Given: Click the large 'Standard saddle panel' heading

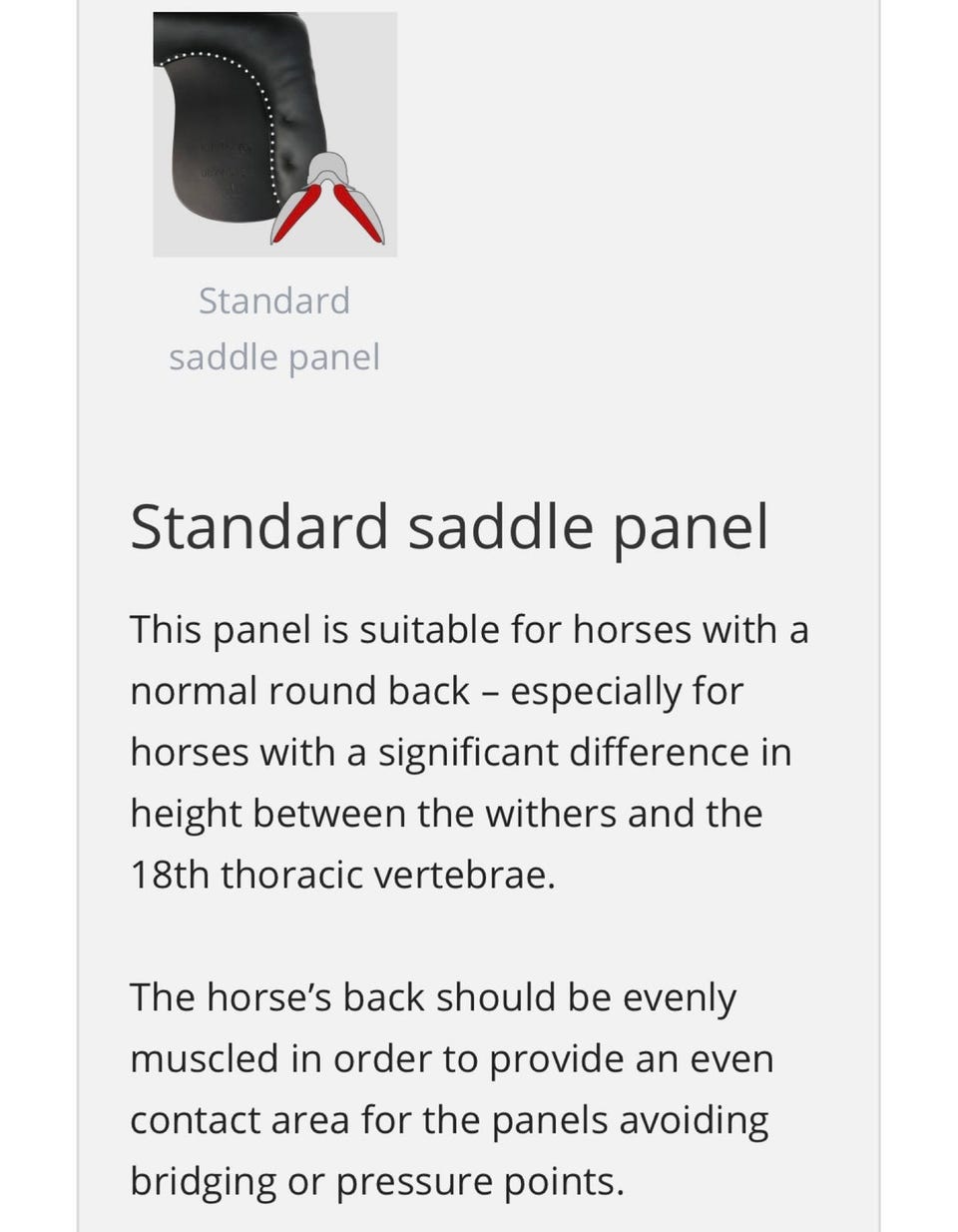Looking at the screenshot, I should [x=449, y=526].
